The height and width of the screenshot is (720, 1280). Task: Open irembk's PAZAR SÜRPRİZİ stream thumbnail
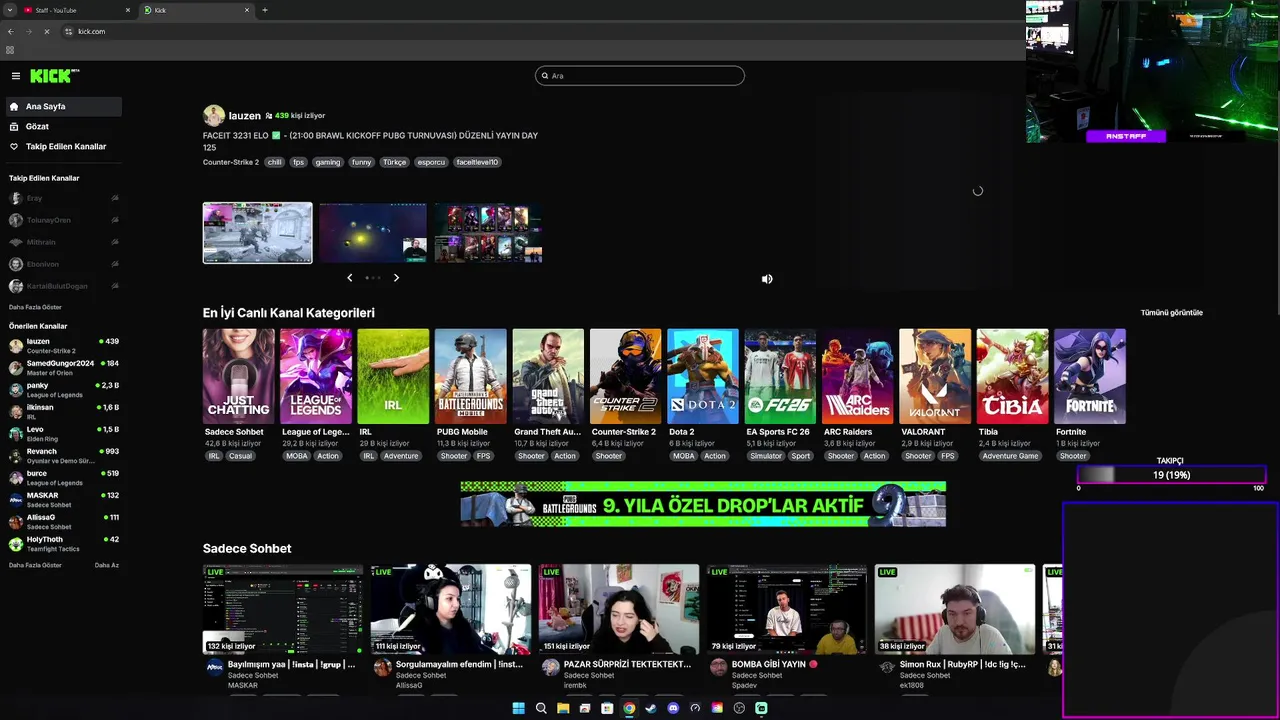point(619,609)
